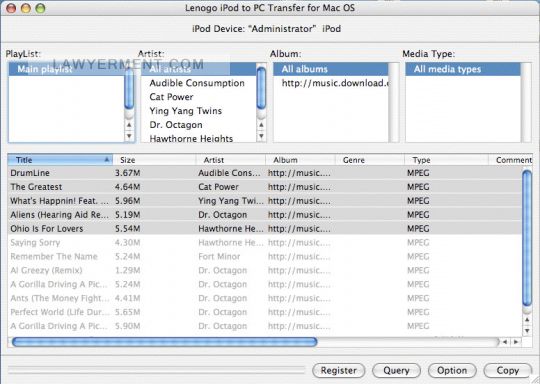
Task: Sort by the Album column header
Action: click(x=300, y=160)
